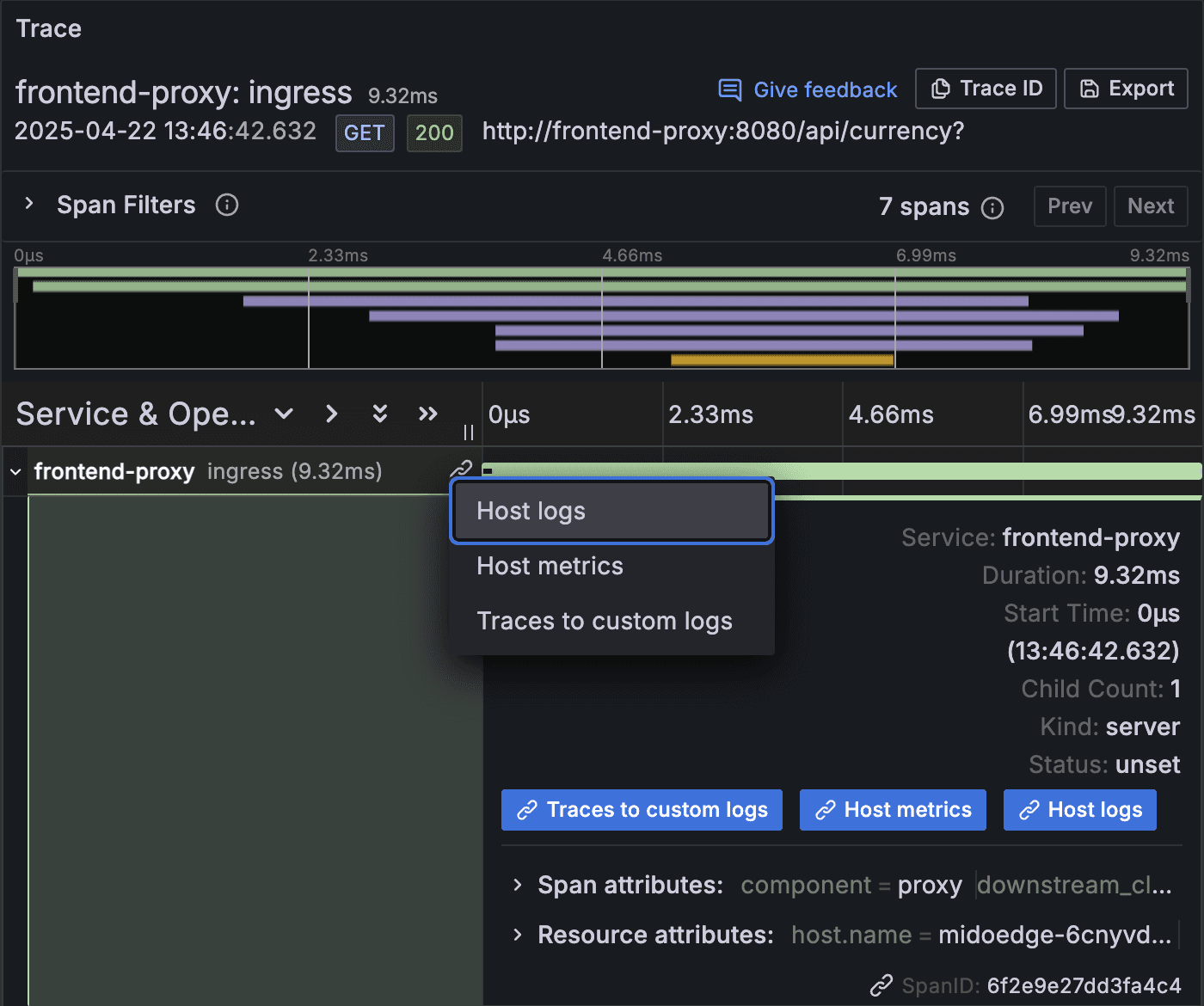Click the blue Host logs button
Screen dimensions: 1204x1006
click(1079, 809)
